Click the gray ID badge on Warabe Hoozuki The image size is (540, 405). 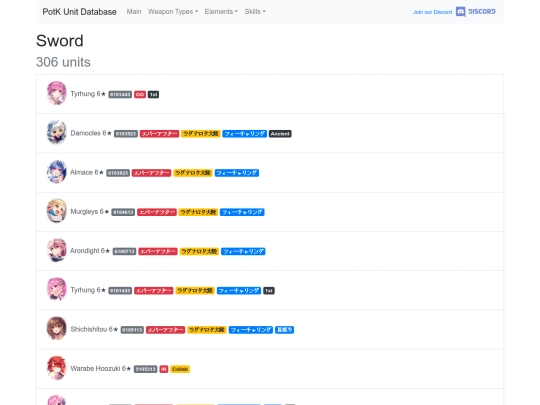coord(145,369)
